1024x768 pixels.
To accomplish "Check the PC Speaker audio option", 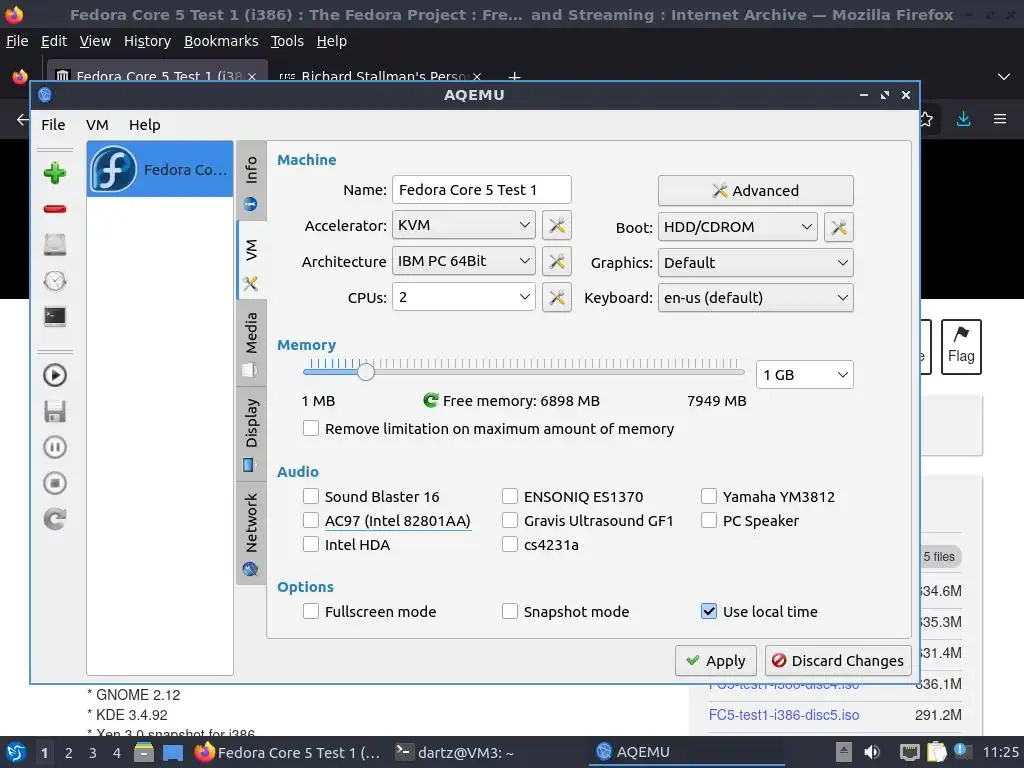I will (x=709, y=520).
